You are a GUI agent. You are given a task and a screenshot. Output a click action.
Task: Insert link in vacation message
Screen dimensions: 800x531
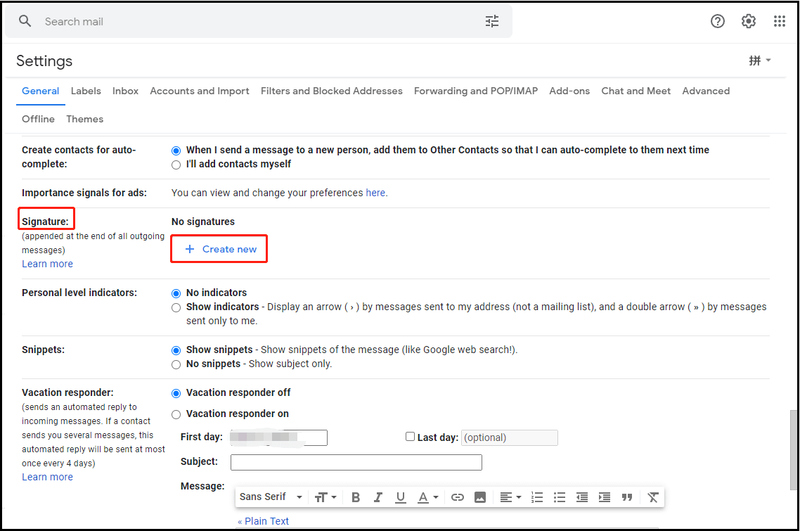458,497
